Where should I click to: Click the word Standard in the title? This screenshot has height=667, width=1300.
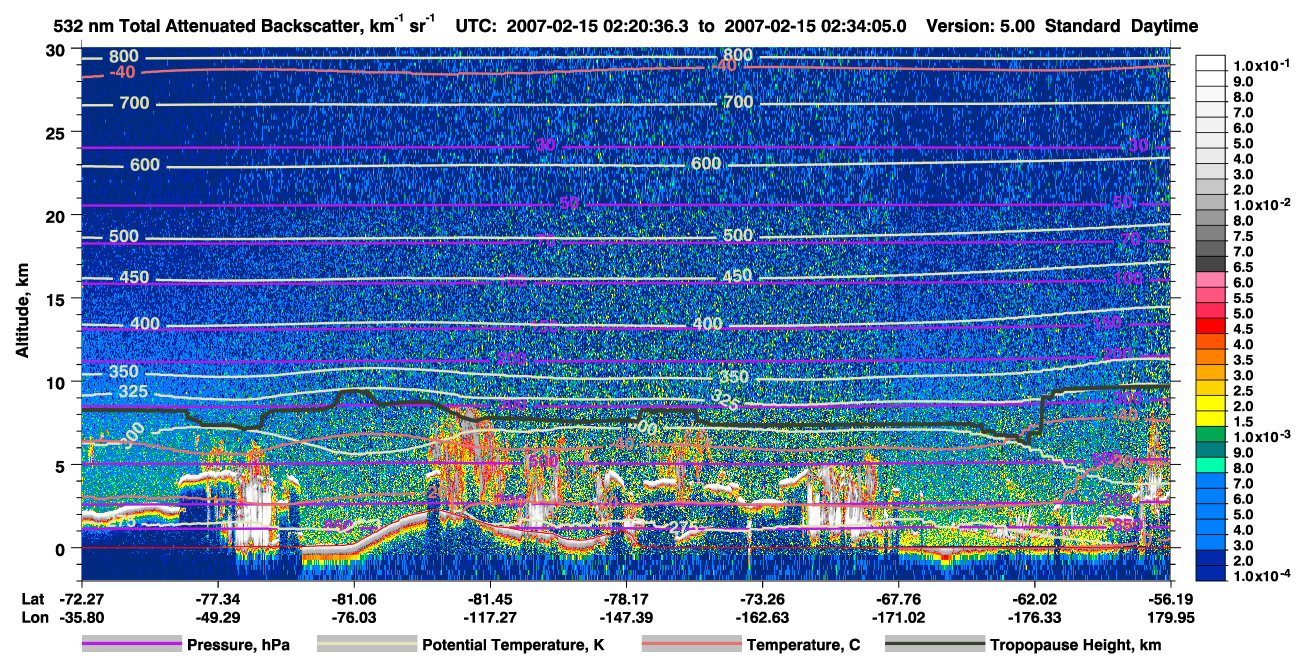[x=1081, y=26]
